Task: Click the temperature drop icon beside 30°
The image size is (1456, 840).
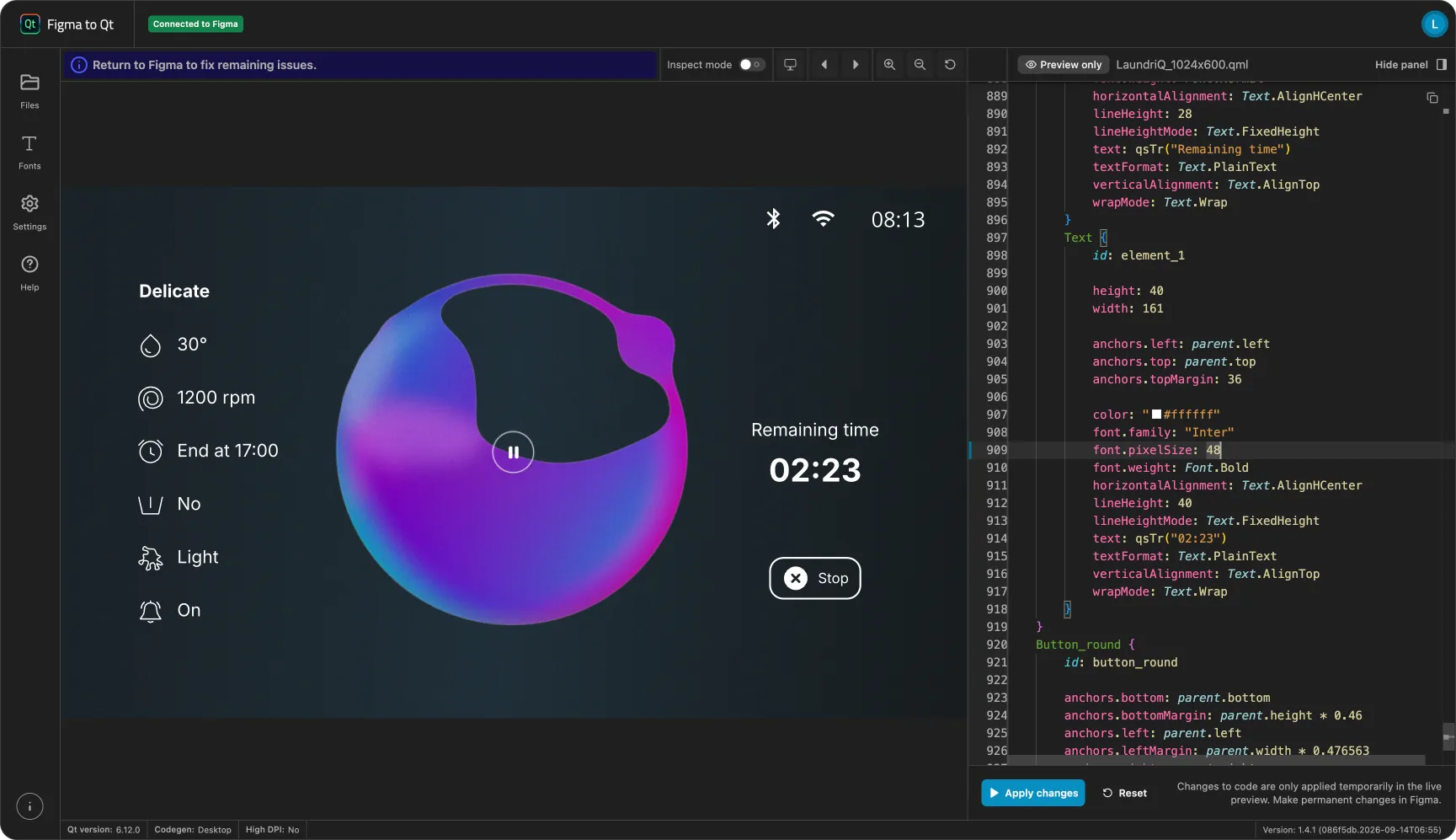Action: (150, 345)
